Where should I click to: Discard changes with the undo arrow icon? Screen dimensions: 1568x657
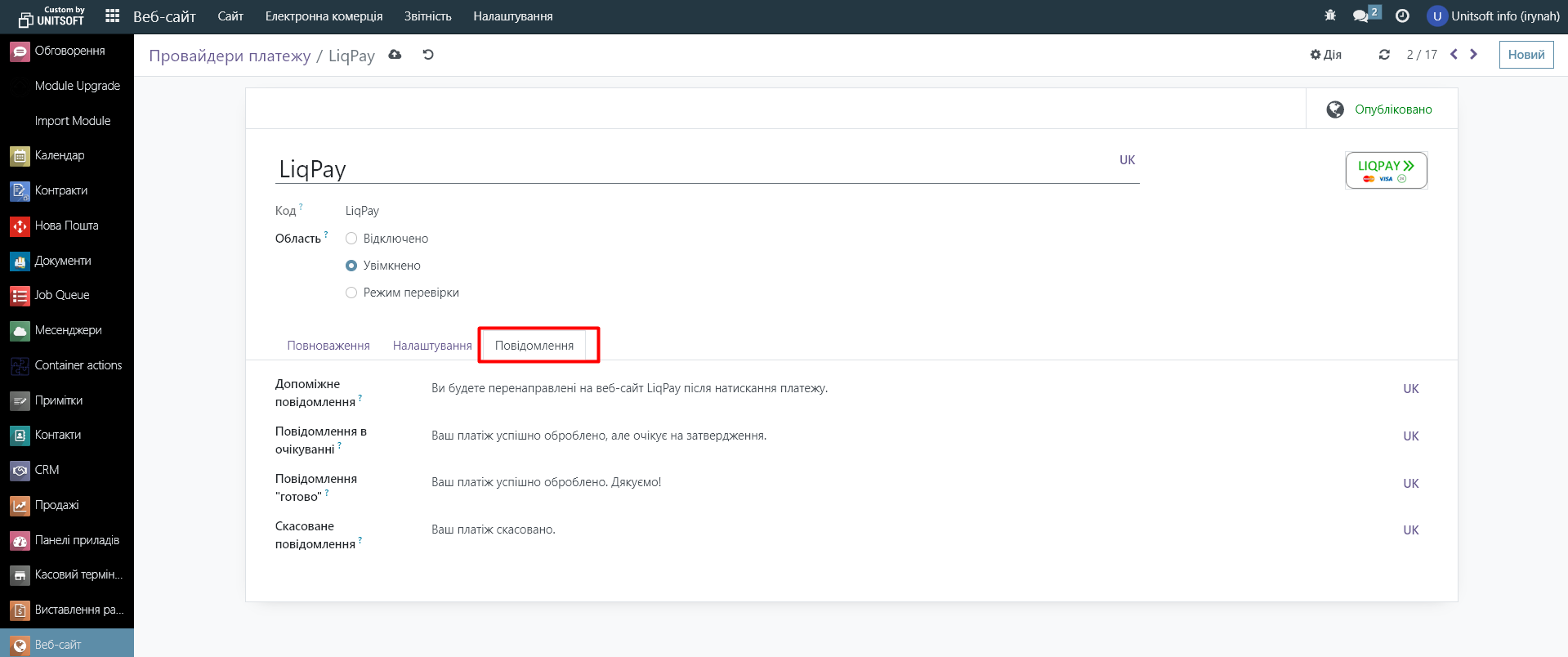click(x=428, y=55)
